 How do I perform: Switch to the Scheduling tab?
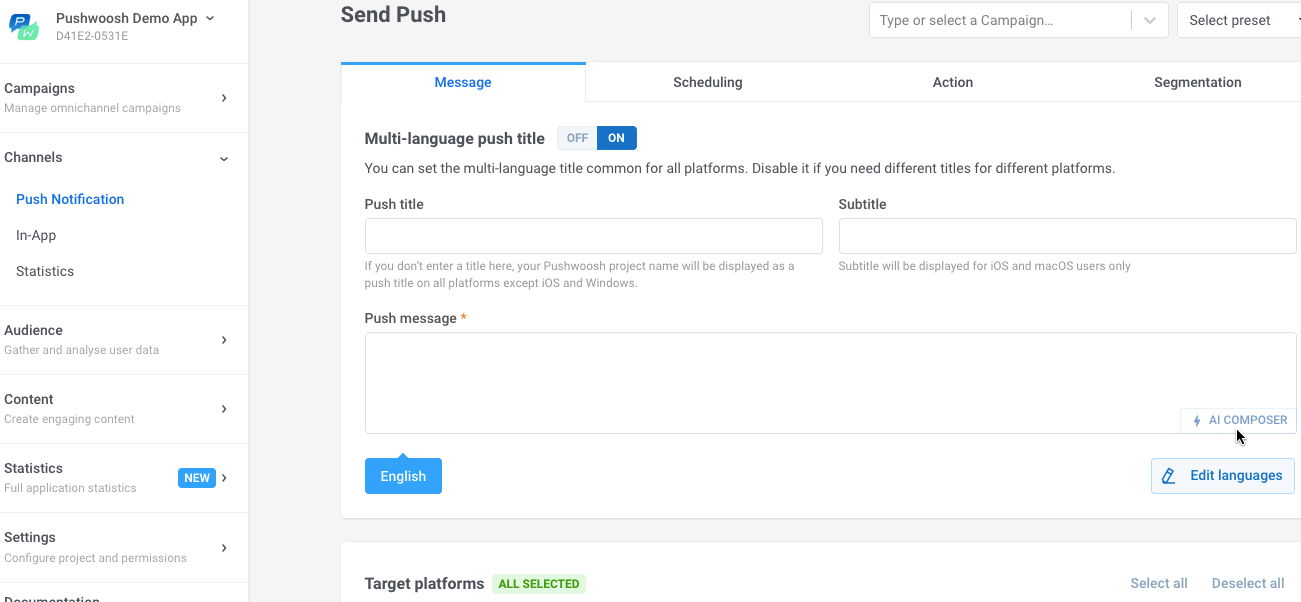pyautogui.click(x=707, y=83)
